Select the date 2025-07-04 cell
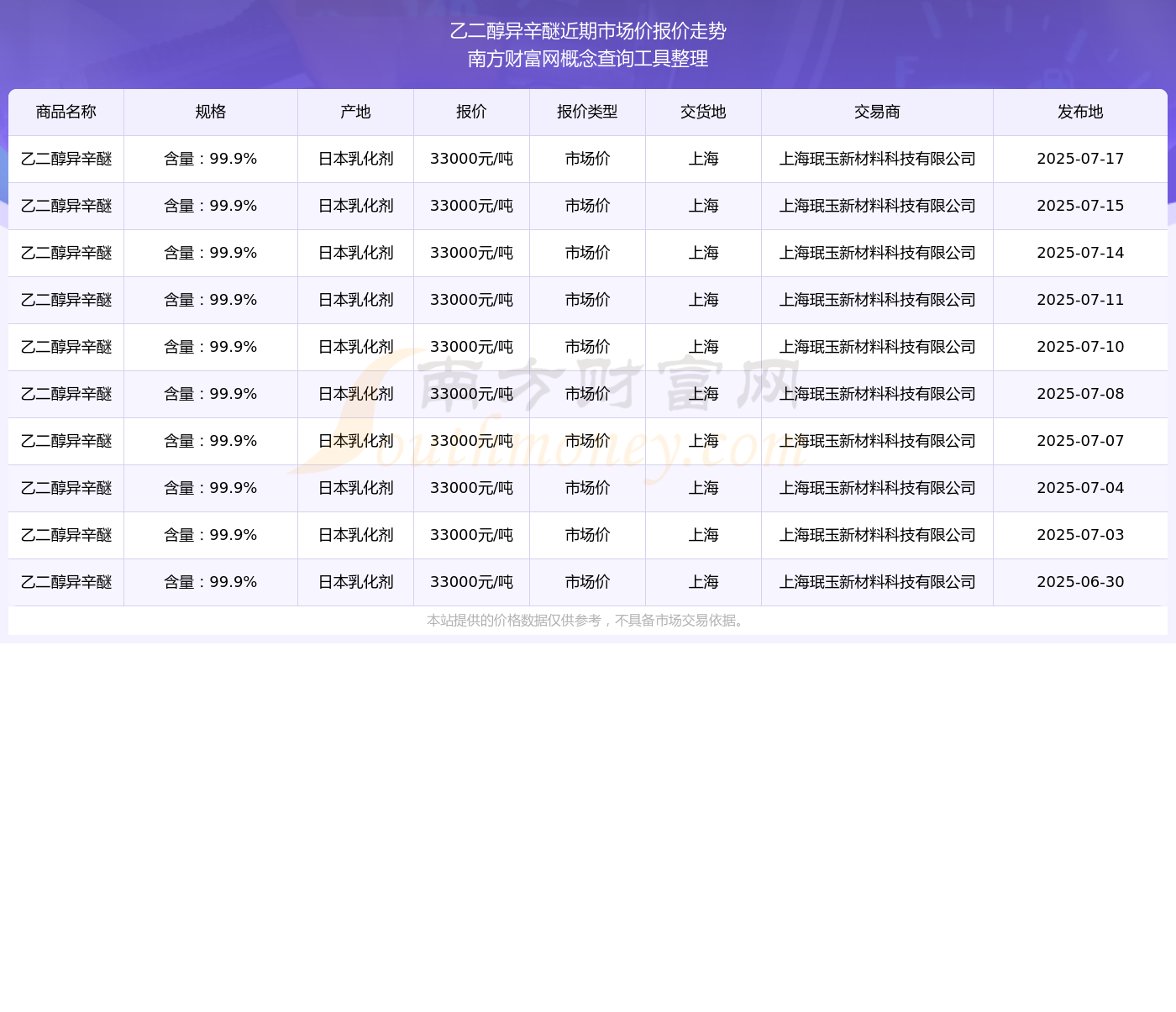Image resolution: width=1176 pixels, height=1012 pixels. point(1080,488)
